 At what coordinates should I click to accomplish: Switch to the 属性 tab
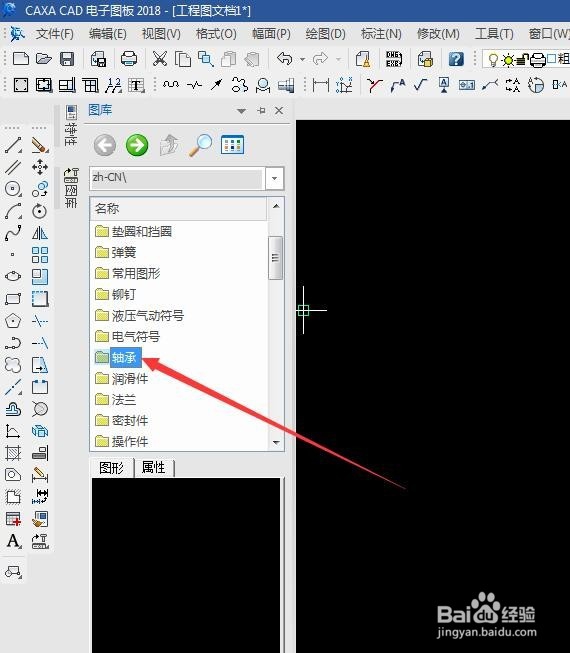[154, 468]
